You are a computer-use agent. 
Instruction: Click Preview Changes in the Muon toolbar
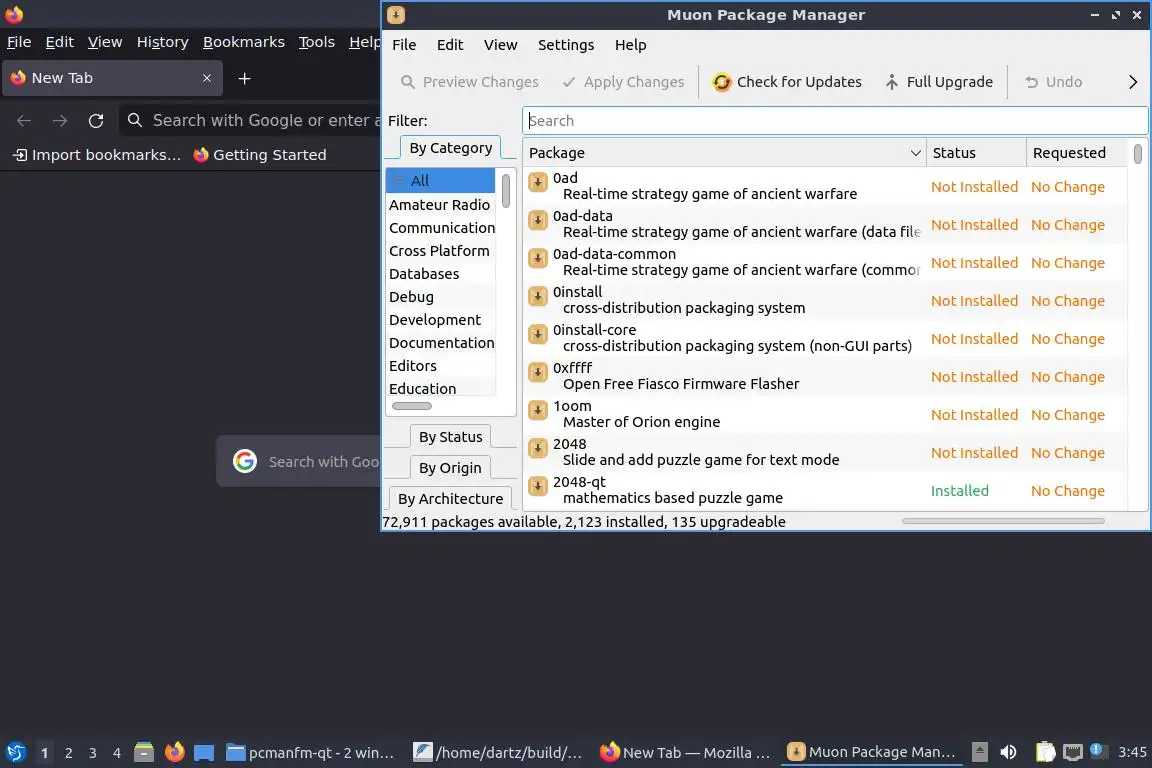click(469, 82)
